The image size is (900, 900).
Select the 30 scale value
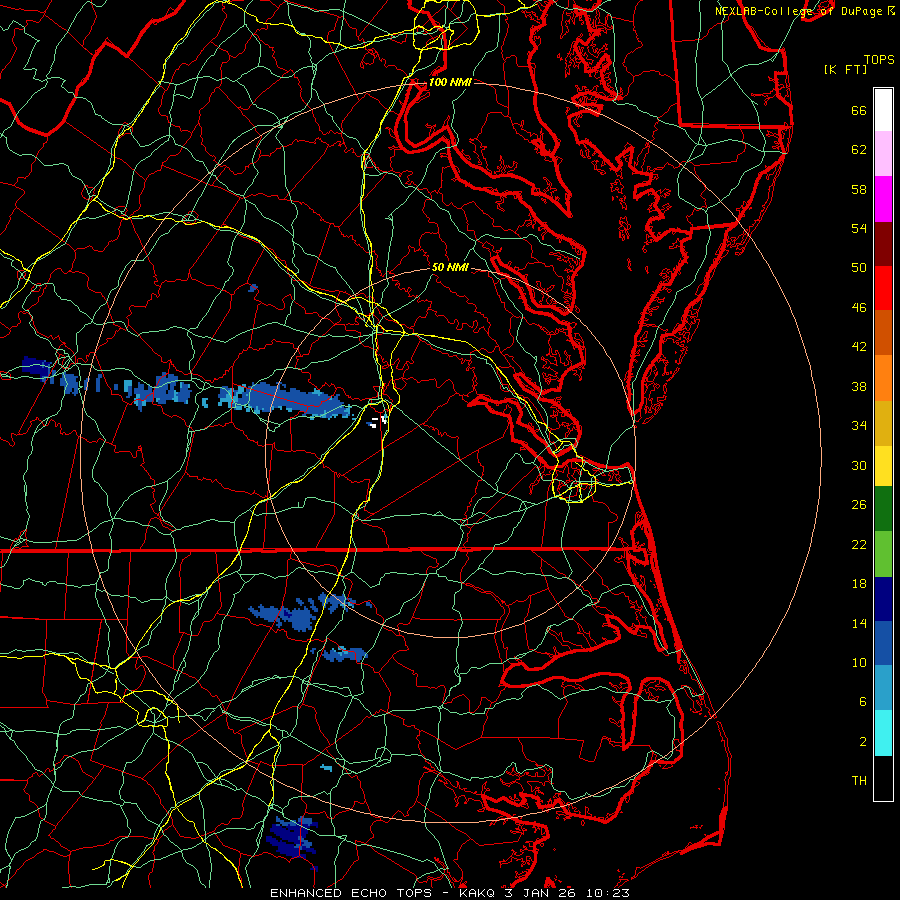tap(859, 465)
